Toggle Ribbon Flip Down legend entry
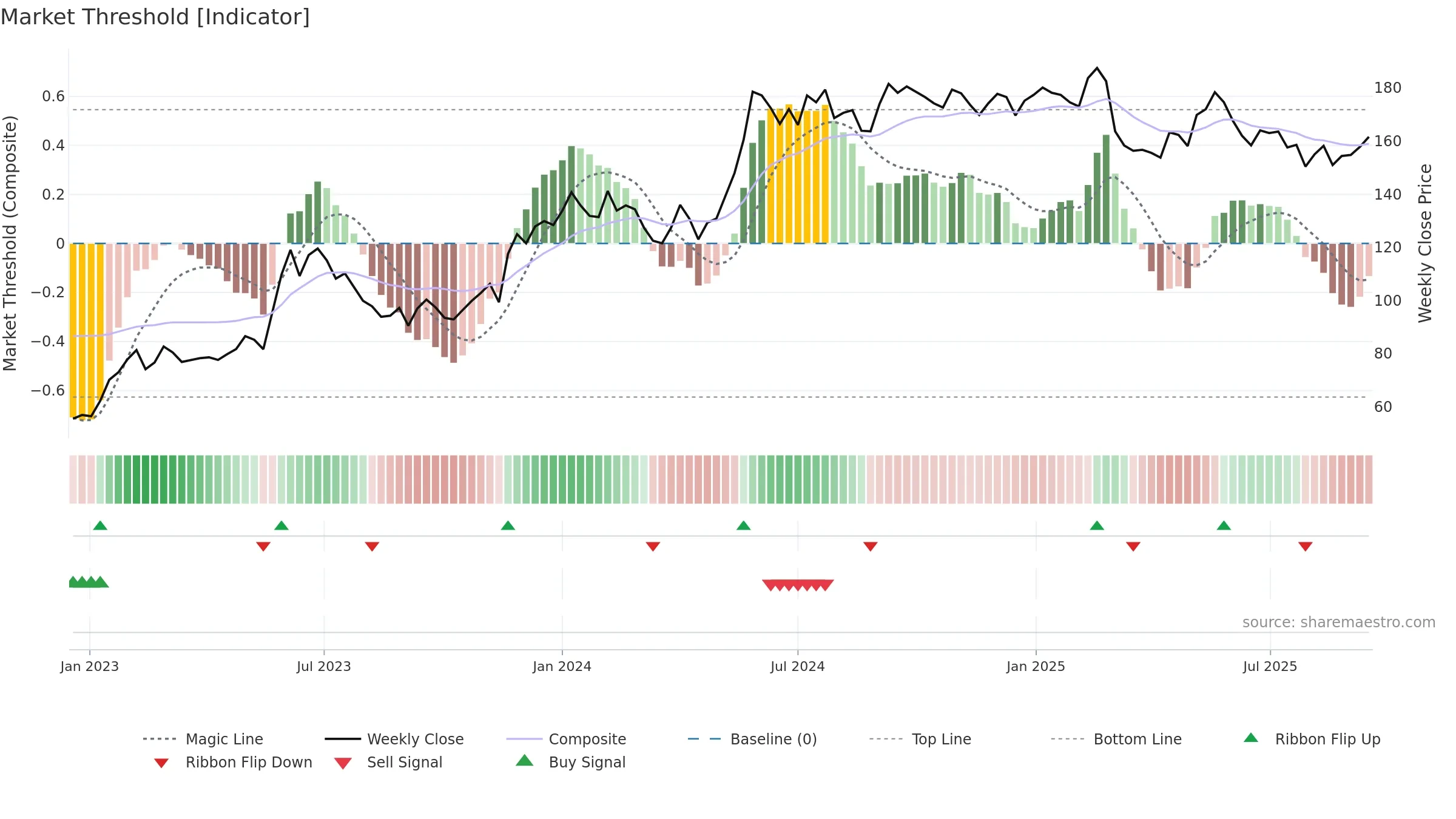The height and width of the screenshot is (819, 1456). click(232, 762)
